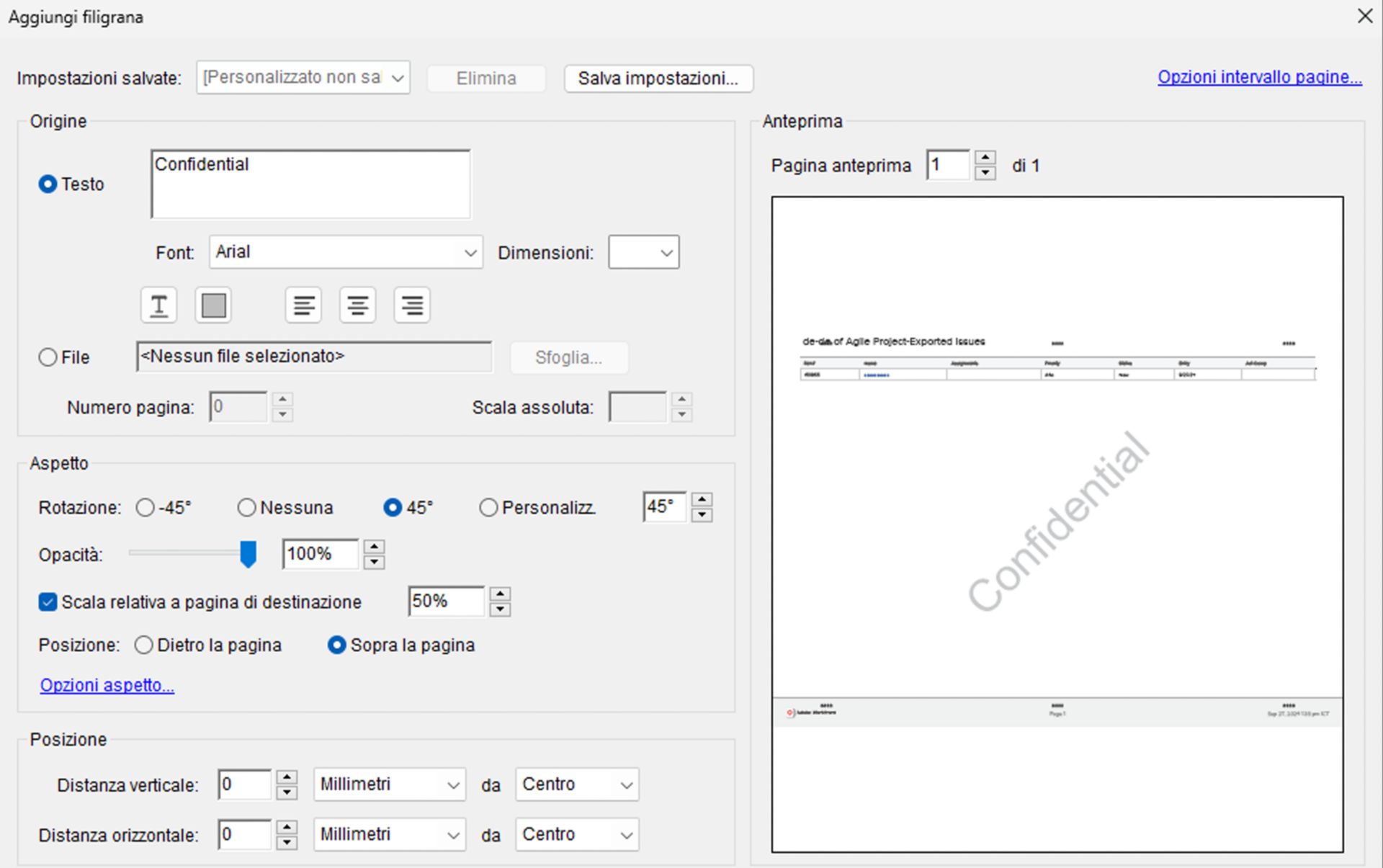The width and height of the screenshot is (1383, 868).
Task: Decrease relative scale percentage stepper
Action: point(500,609)
